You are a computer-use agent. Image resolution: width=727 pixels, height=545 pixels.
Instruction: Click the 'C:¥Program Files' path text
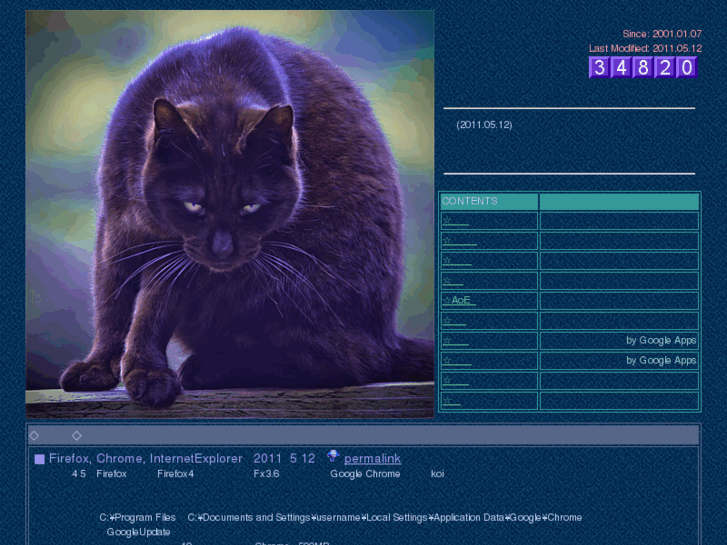[137, 518]
